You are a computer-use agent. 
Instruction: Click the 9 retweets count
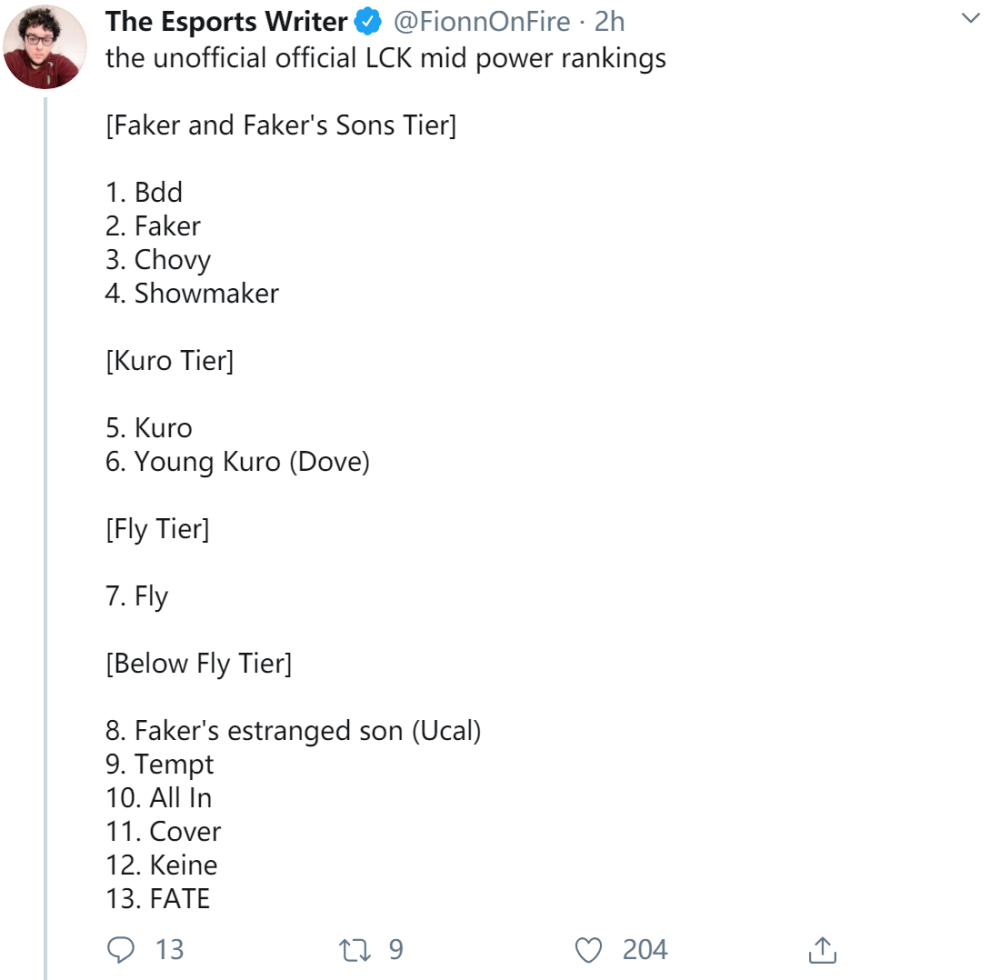coord(396,949)
